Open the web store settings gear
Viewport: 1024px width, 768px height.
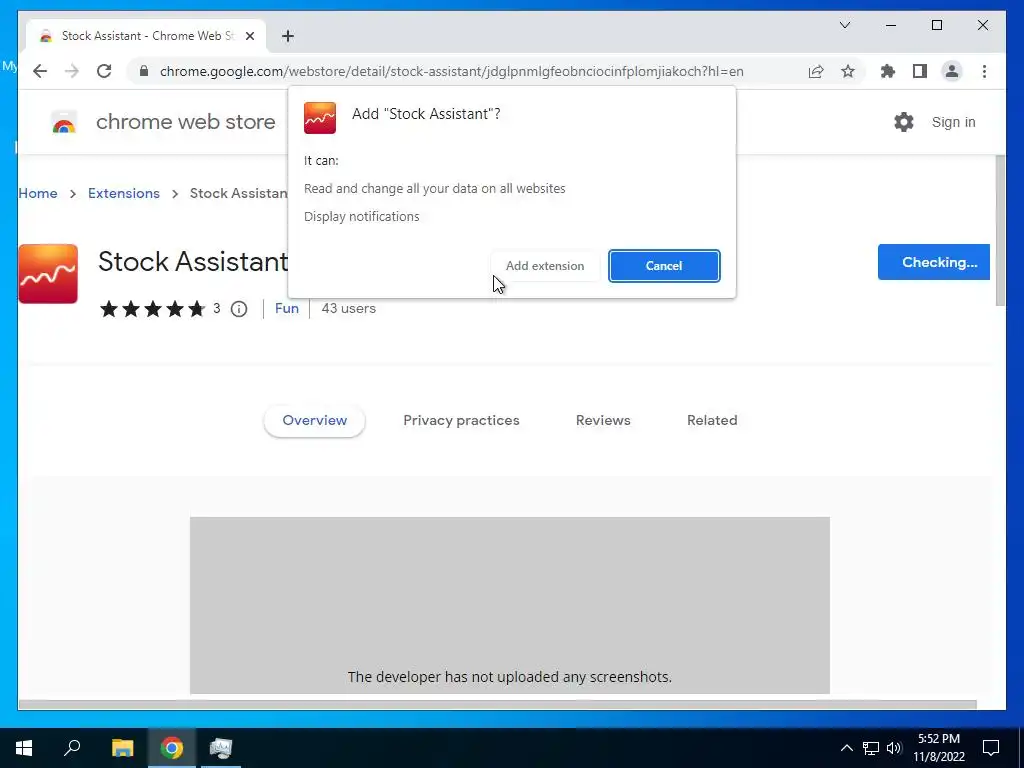(x=904, y=122)
